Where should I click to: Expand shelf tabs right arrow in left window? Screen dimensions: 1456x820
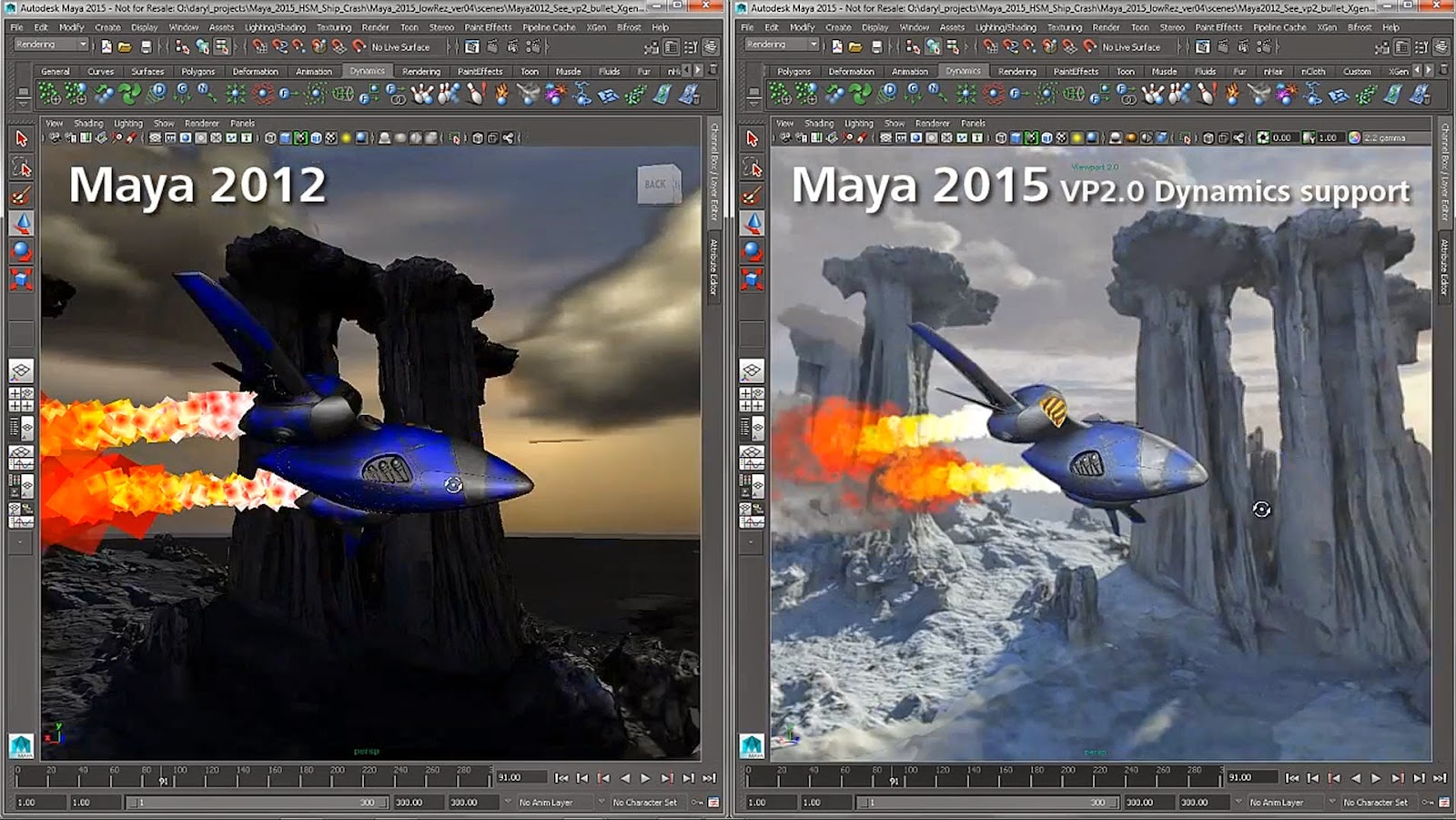699,70
